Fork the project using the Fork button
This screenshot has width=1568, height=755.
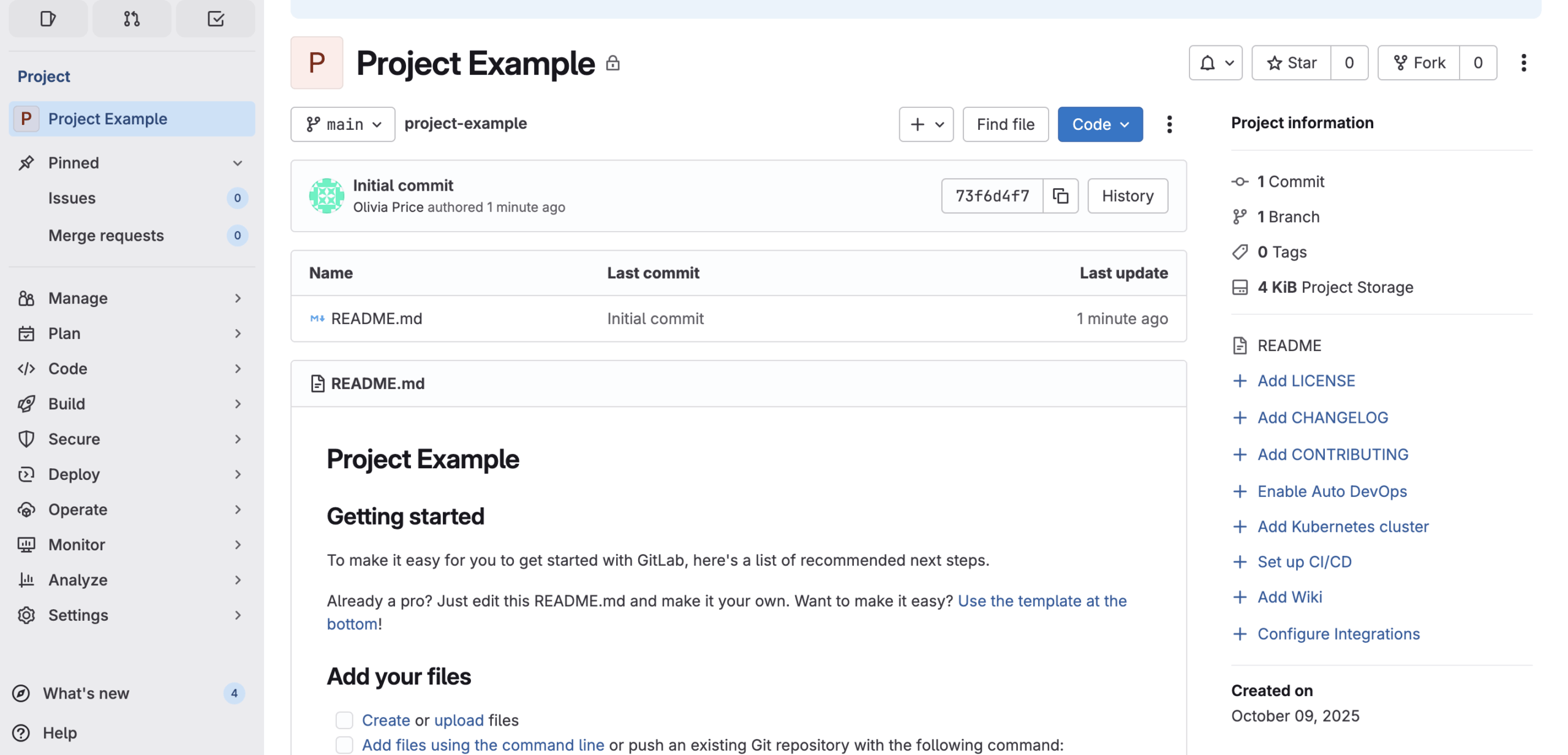click(x=1419, y=63)
